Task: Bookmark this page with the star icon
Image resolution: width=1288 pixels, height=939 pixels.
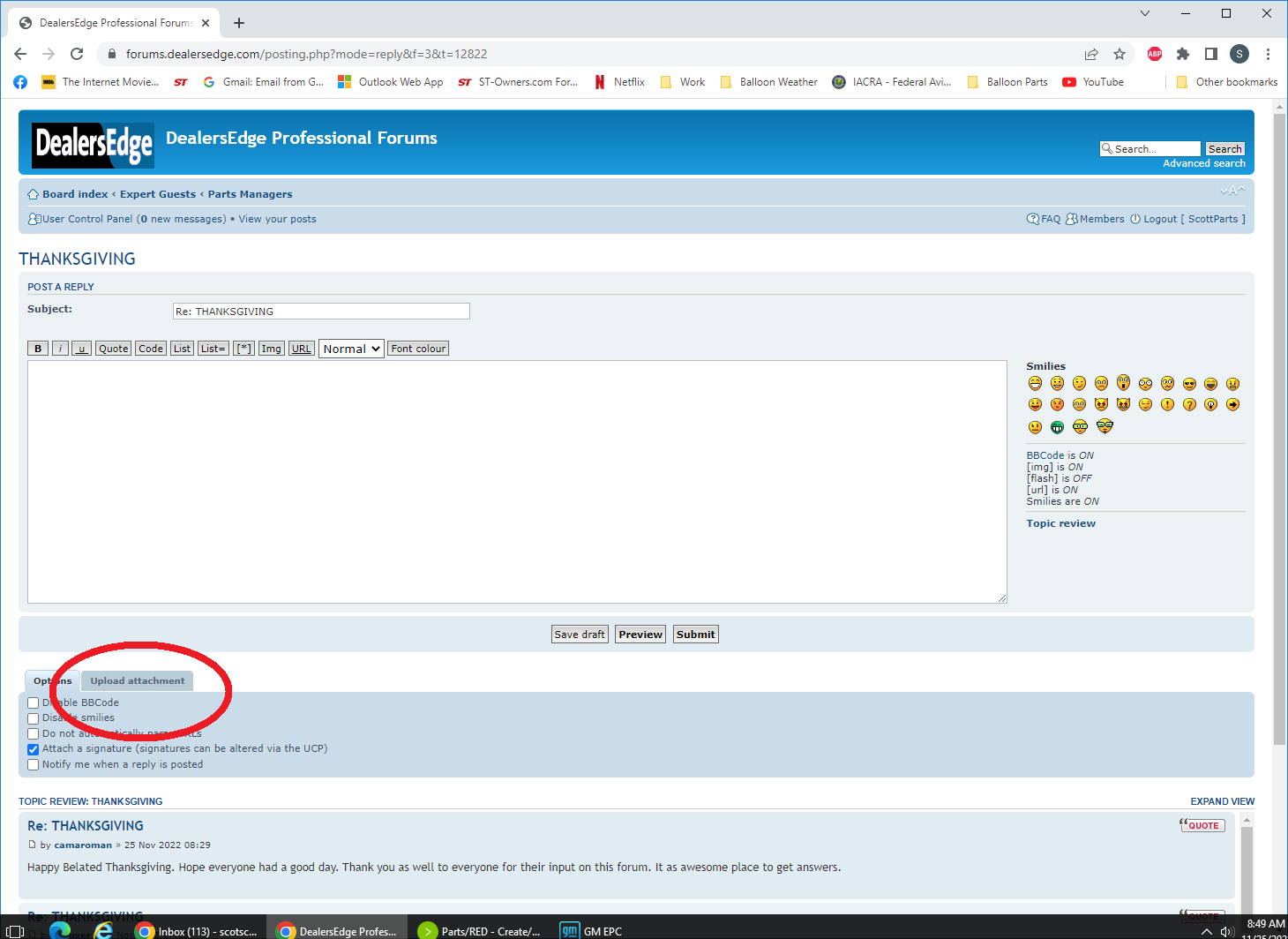Action: 1120,54
